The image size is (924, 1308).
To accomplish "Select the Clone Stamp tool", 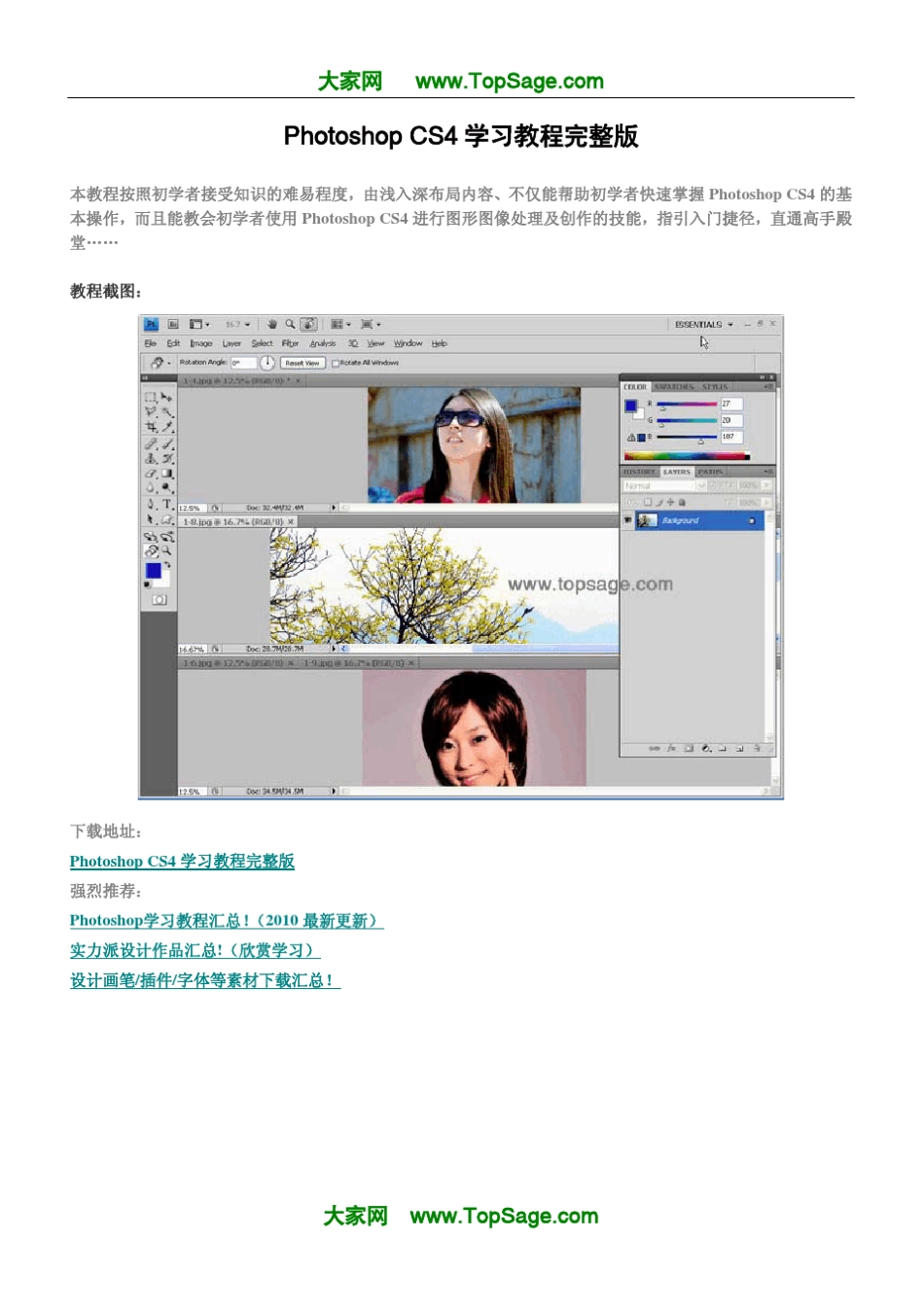I will 151,458.
